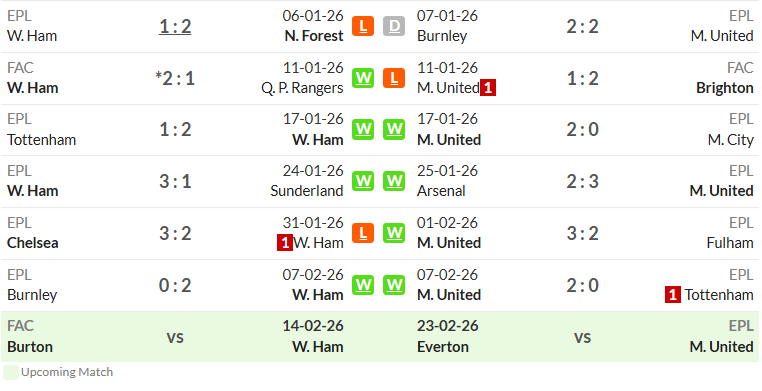Click the orange L badge beside M. United 11-01-26
Image resolution: width=762 pixels, height=391 pixels.
394,78
